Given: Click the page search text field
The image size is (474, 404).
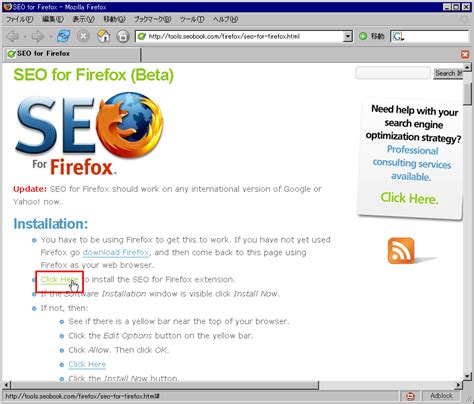Looking at the screenshot, I should pos(393,73).
